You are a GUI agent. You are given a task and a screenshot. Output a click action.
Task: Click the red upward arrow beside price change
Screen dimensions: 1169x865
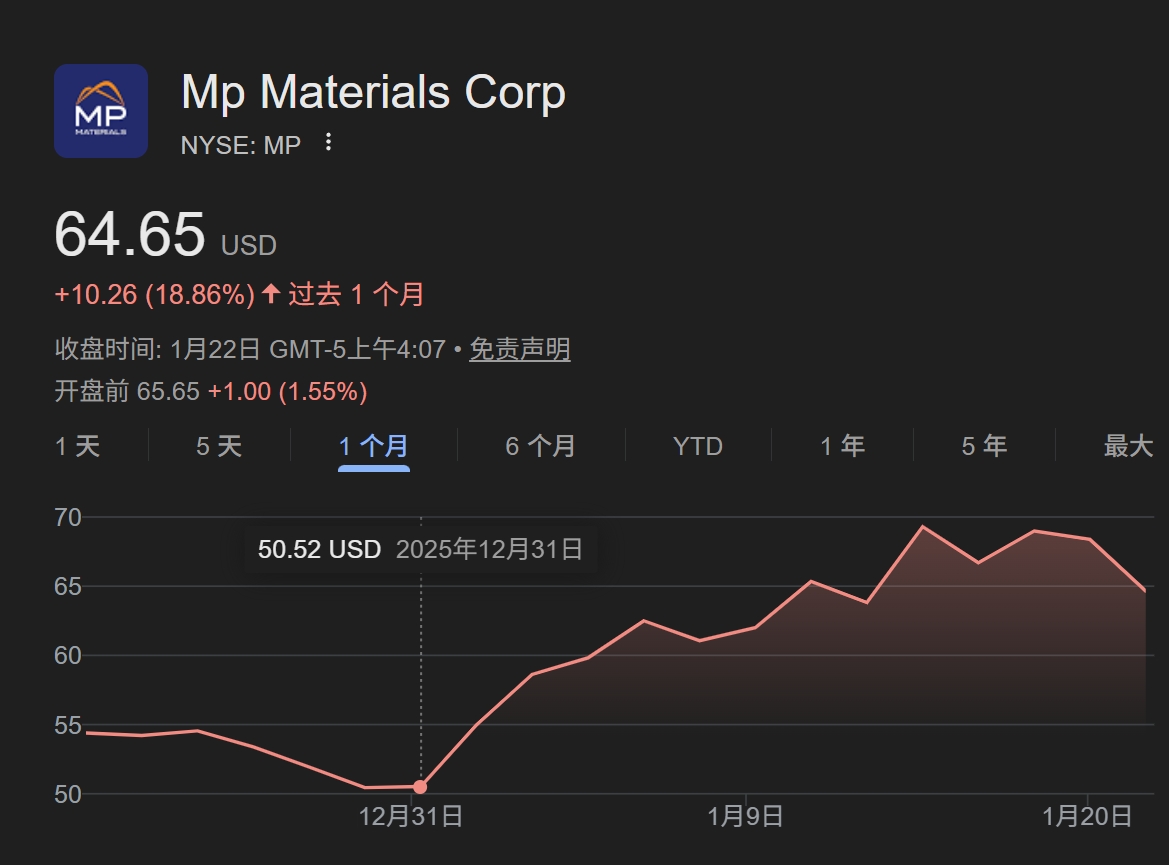click(x=271, y=294)
